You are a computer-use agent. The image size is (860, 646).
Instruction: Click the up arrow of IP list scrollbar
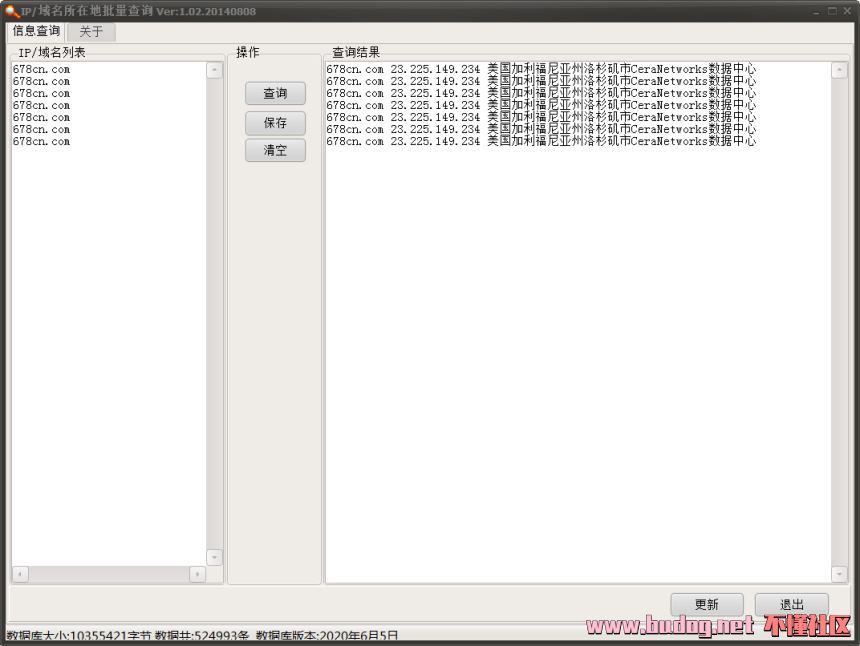(x=214, y=70)
